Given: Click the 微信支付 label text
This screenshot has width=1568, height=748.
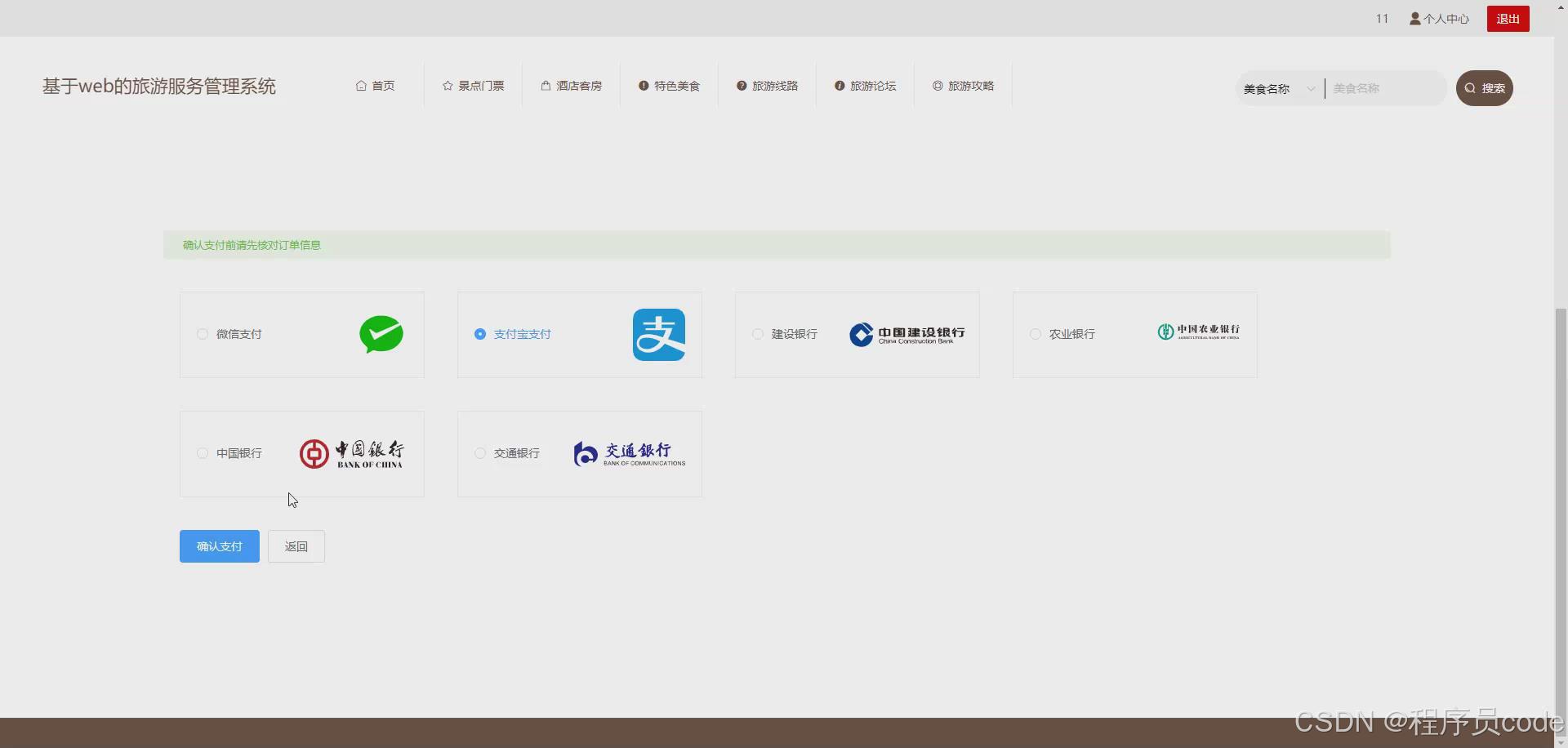Looking at the screenshot, I should click(x=239, y=334).
